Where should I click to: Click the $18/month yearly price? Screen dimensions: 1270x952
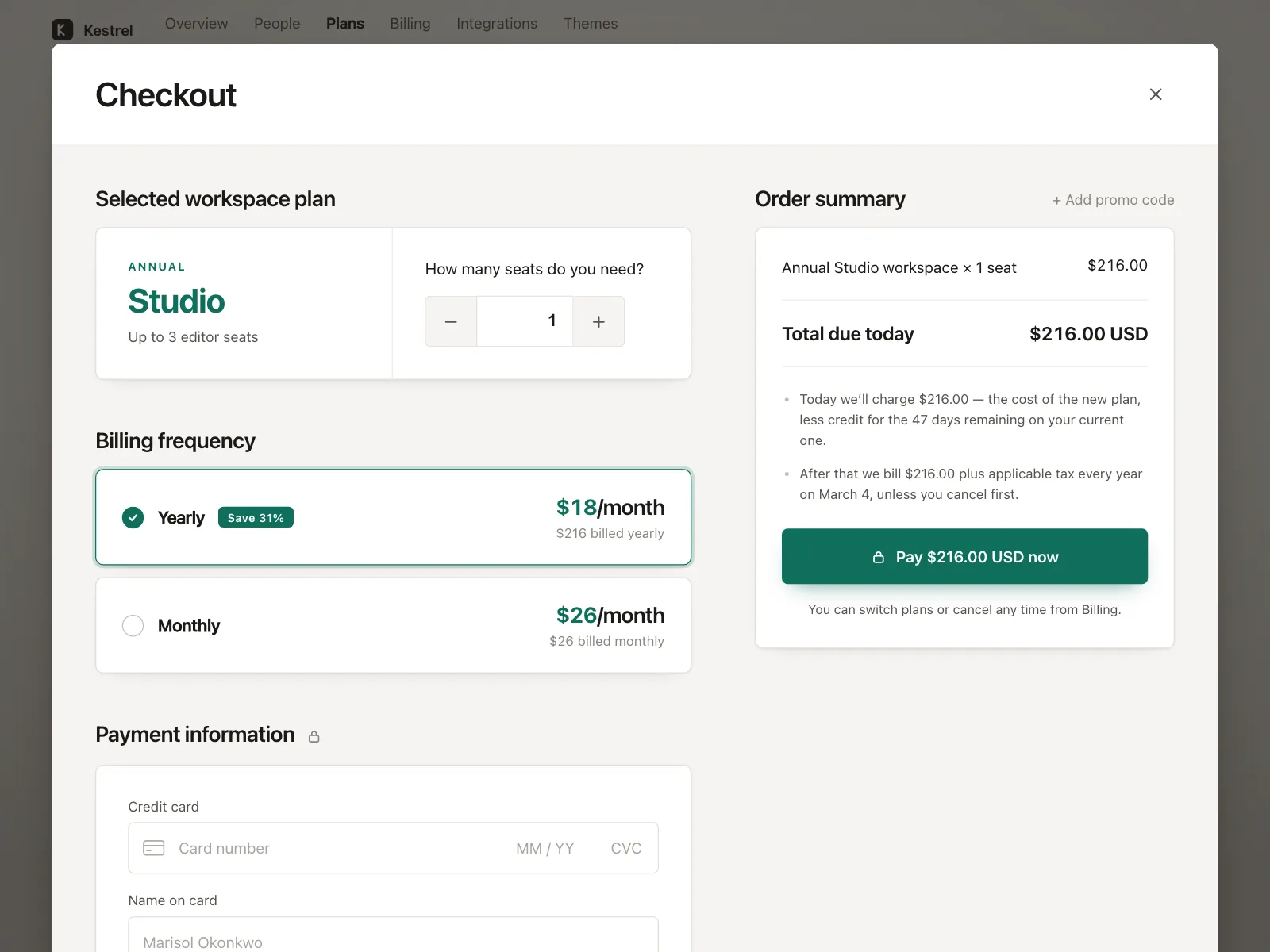[610, 507]
